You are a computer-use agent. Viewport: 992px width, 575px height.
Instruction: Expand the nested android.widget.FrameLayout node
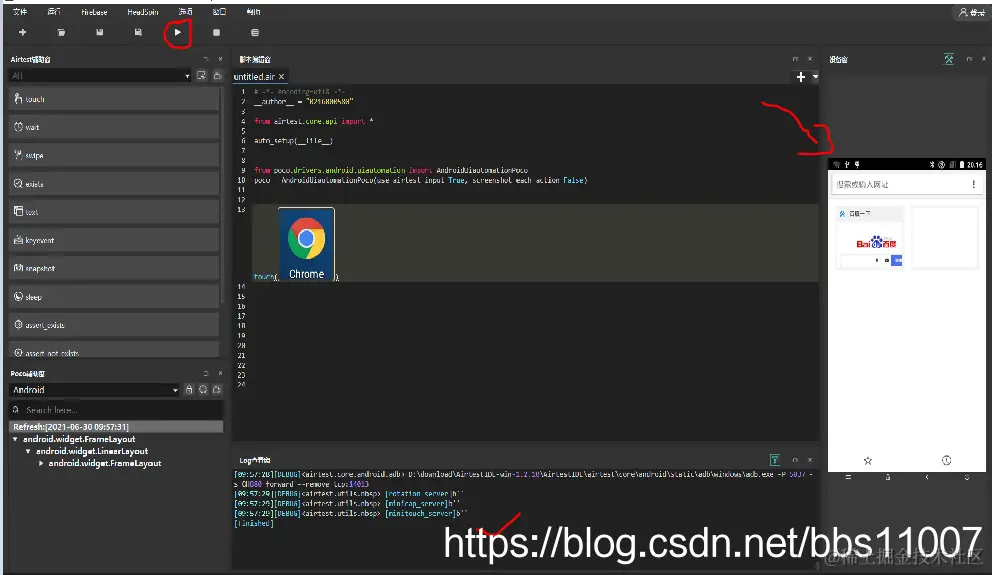coord(41,463)
